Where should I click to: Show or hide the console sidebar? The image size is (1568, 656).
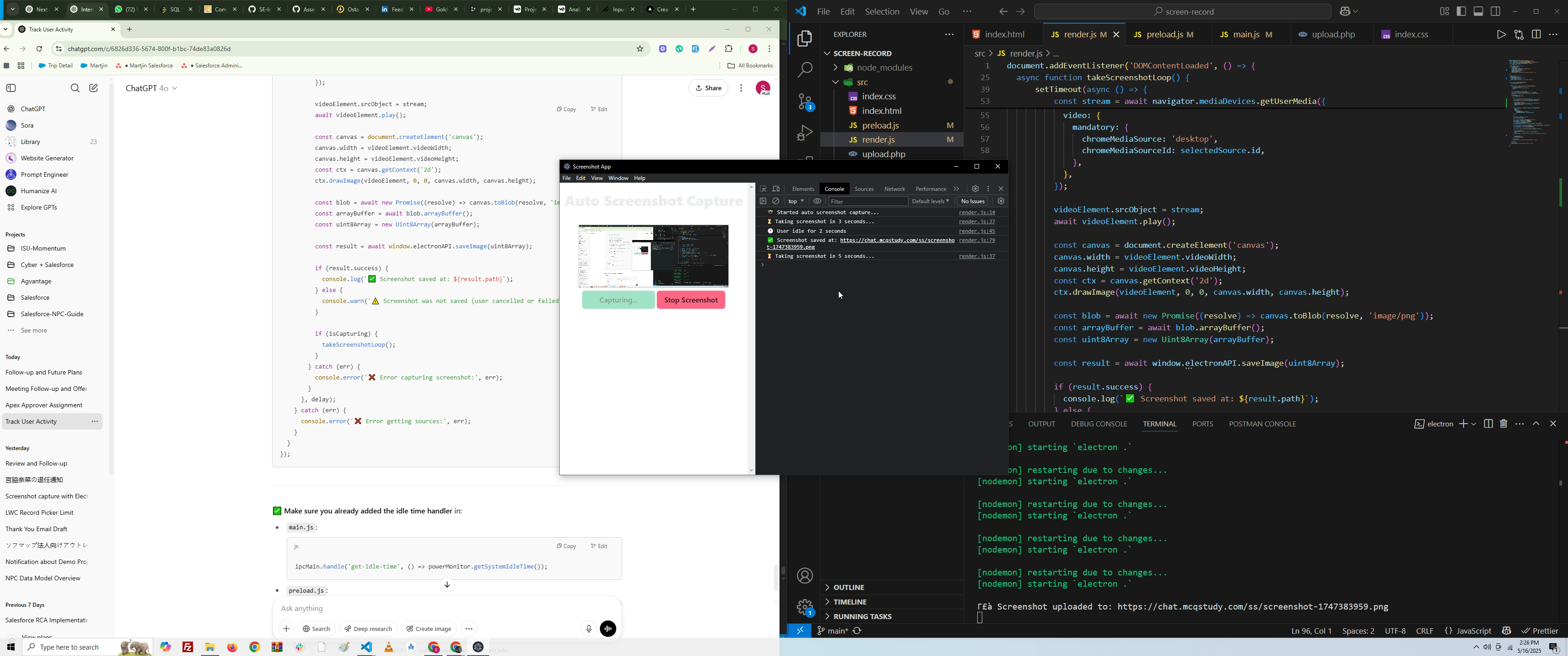coord(763,201)
